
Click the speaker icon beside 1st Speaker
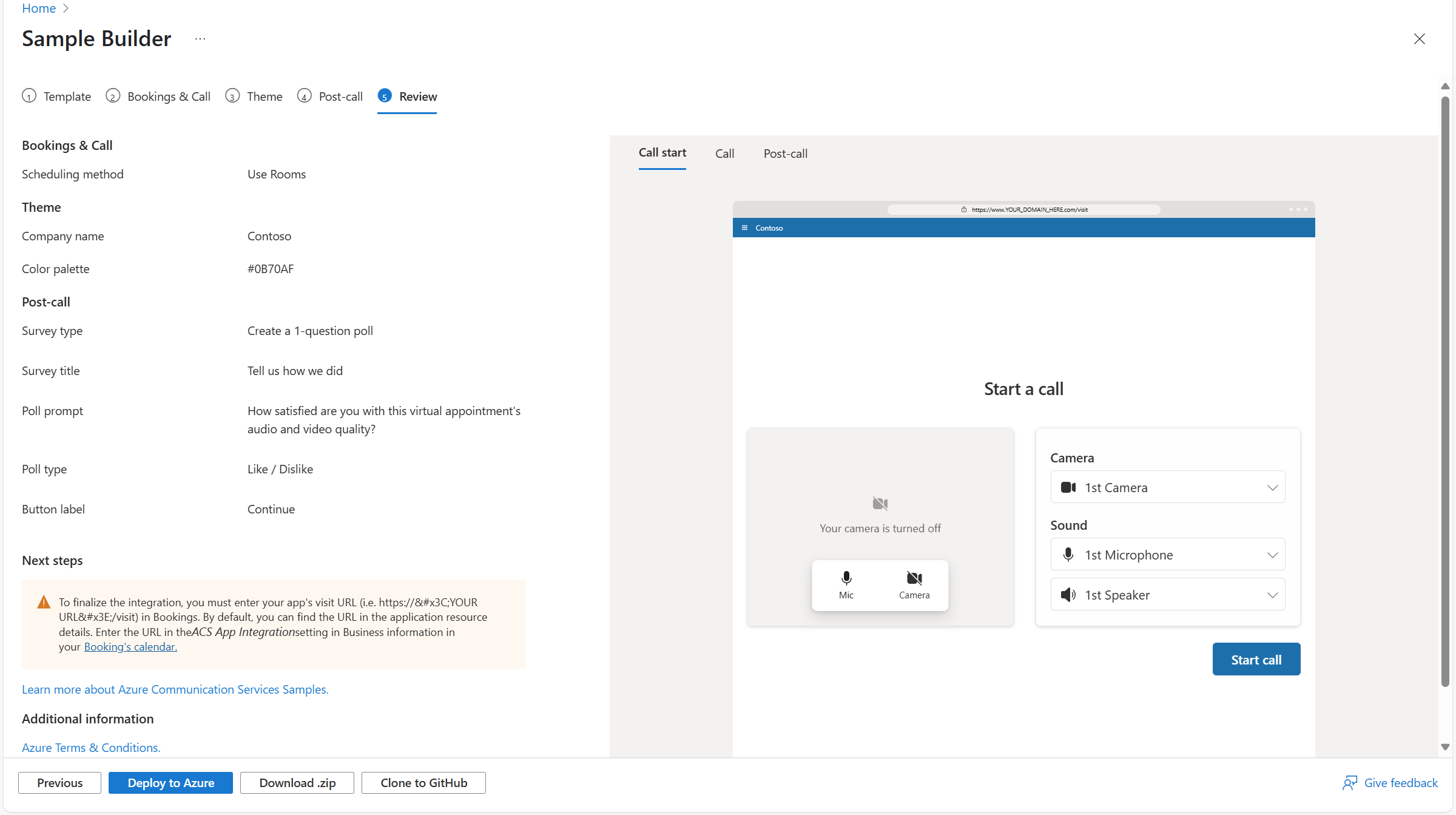tap(1068, 594)
